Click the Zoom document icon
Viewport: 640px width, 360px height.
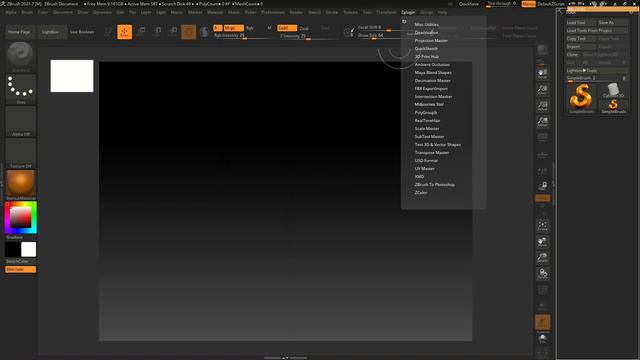(542, 90)
